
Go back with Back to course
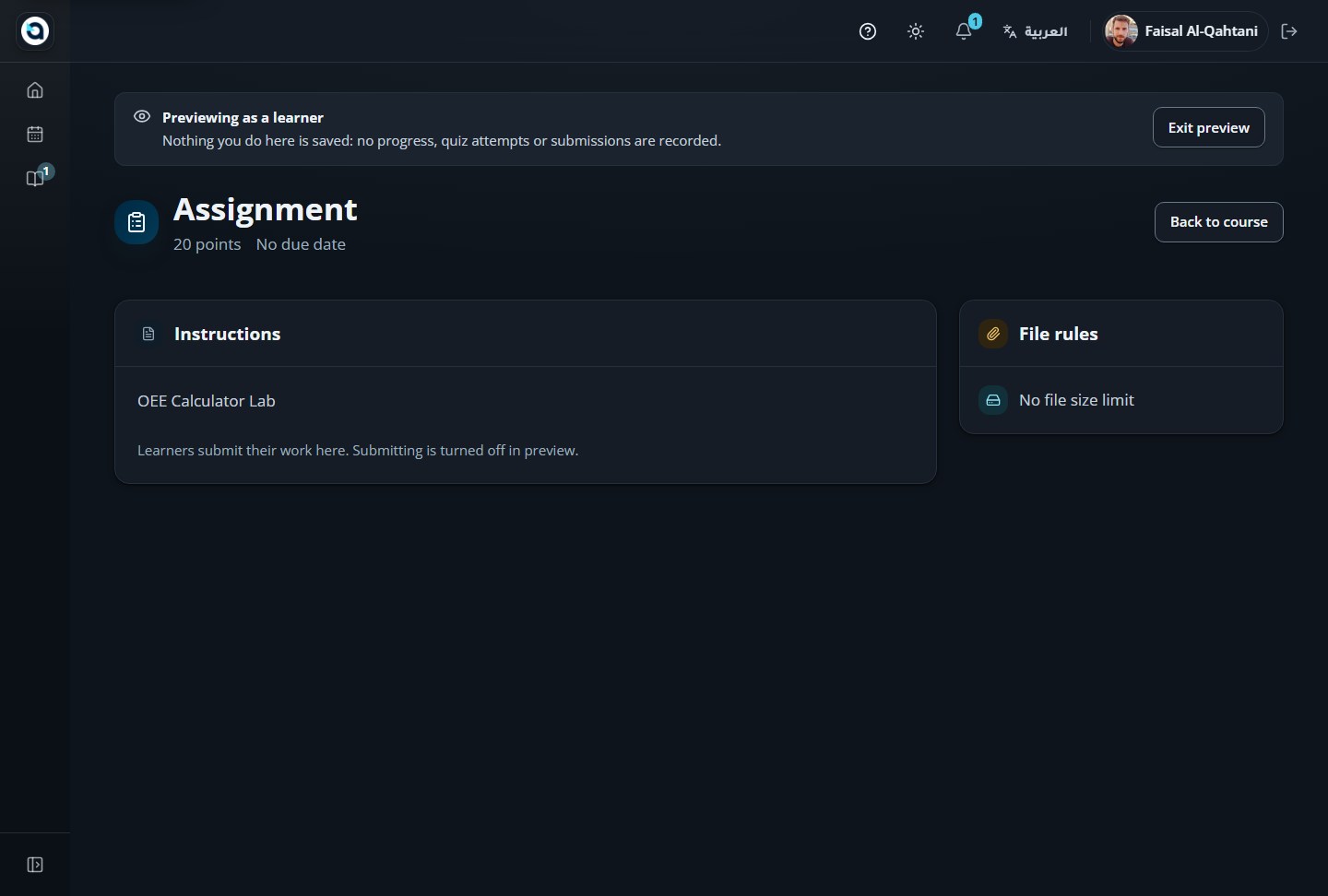1219,222
